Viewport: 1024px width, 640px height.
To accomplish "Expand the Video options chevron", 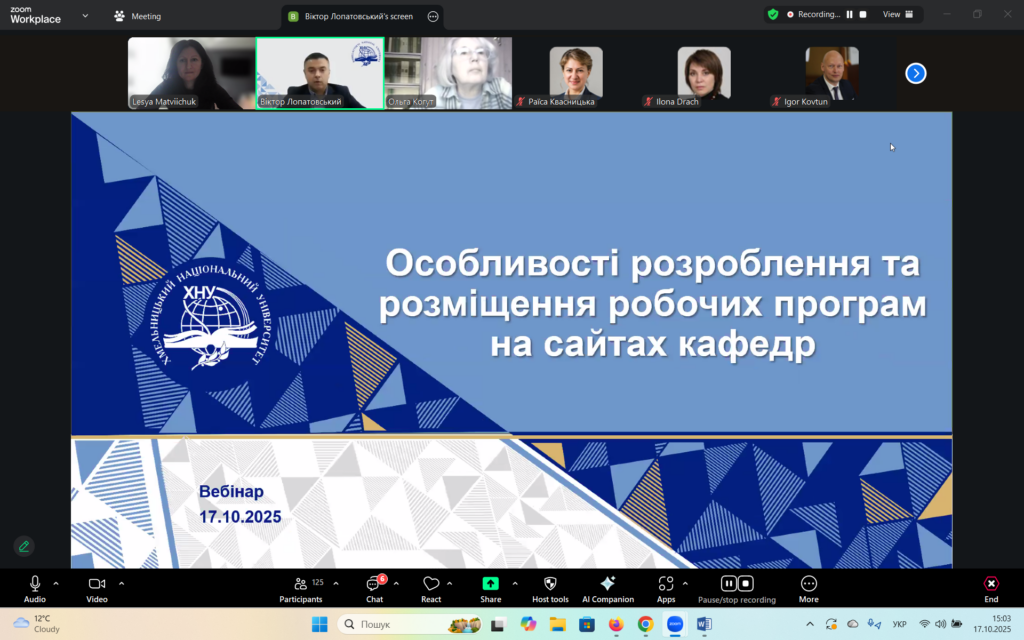I will click(122, 583).
